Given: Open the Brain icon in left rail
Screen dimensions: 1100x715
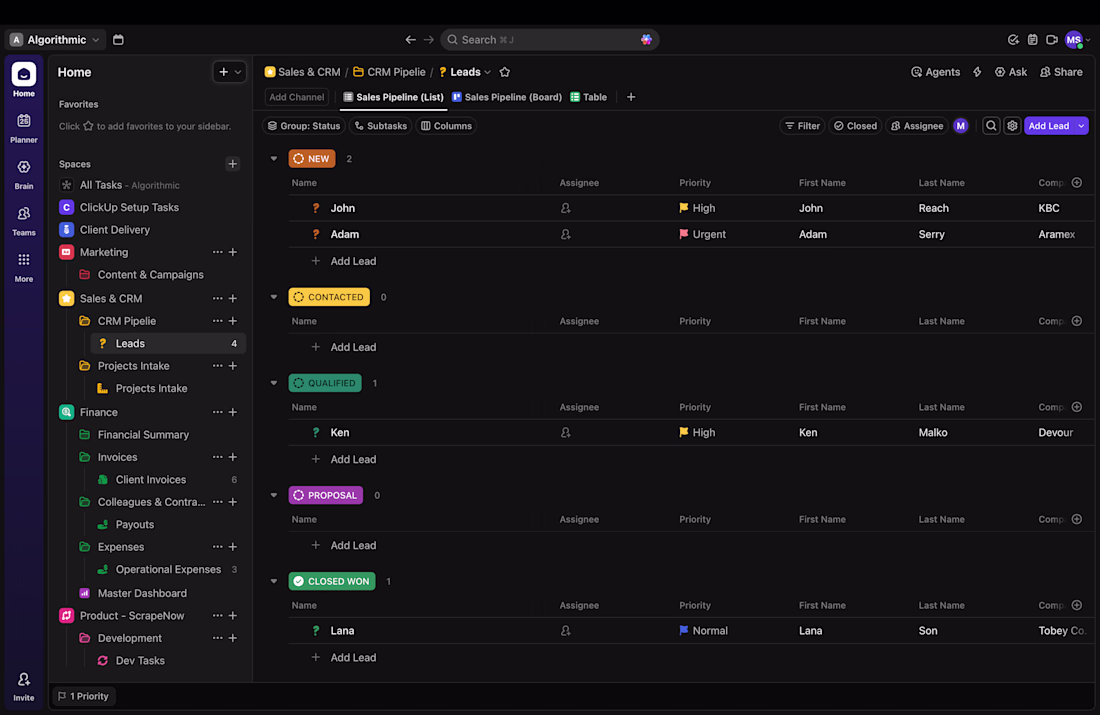Looking at the screenshot, I should pos(23,167).
